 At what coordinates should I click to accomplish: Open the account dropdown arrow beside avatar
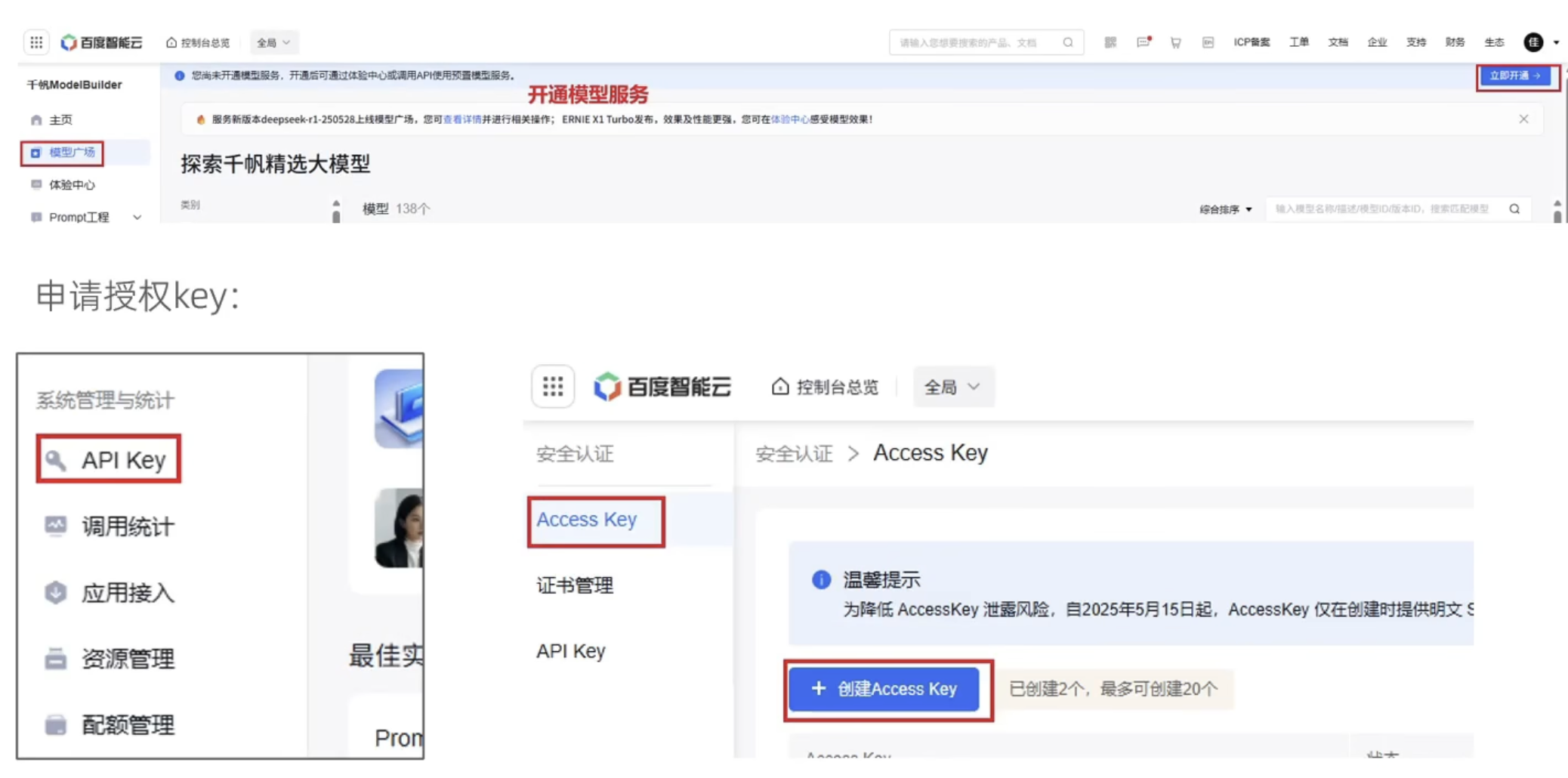[1556, 43]
